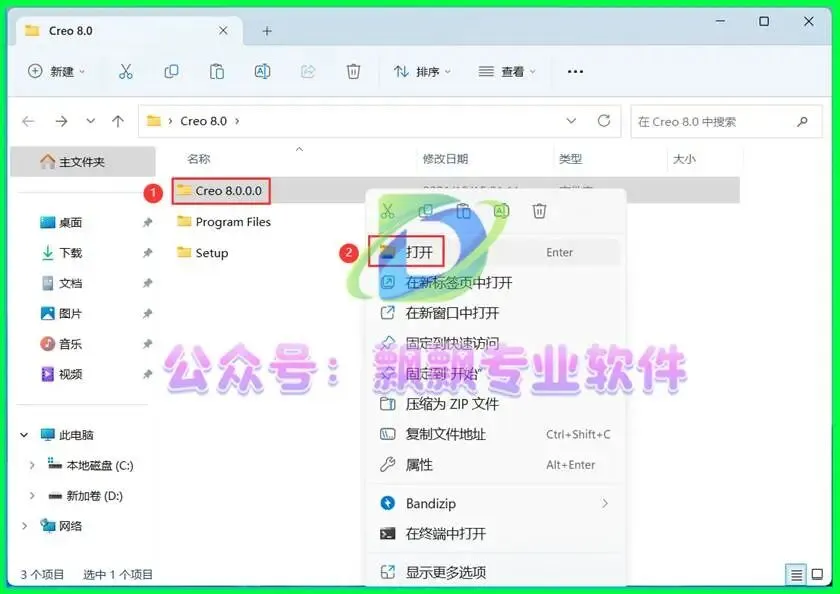Choose 压缩为 ZIP 文件 in context menu

(x=496, y=404)
